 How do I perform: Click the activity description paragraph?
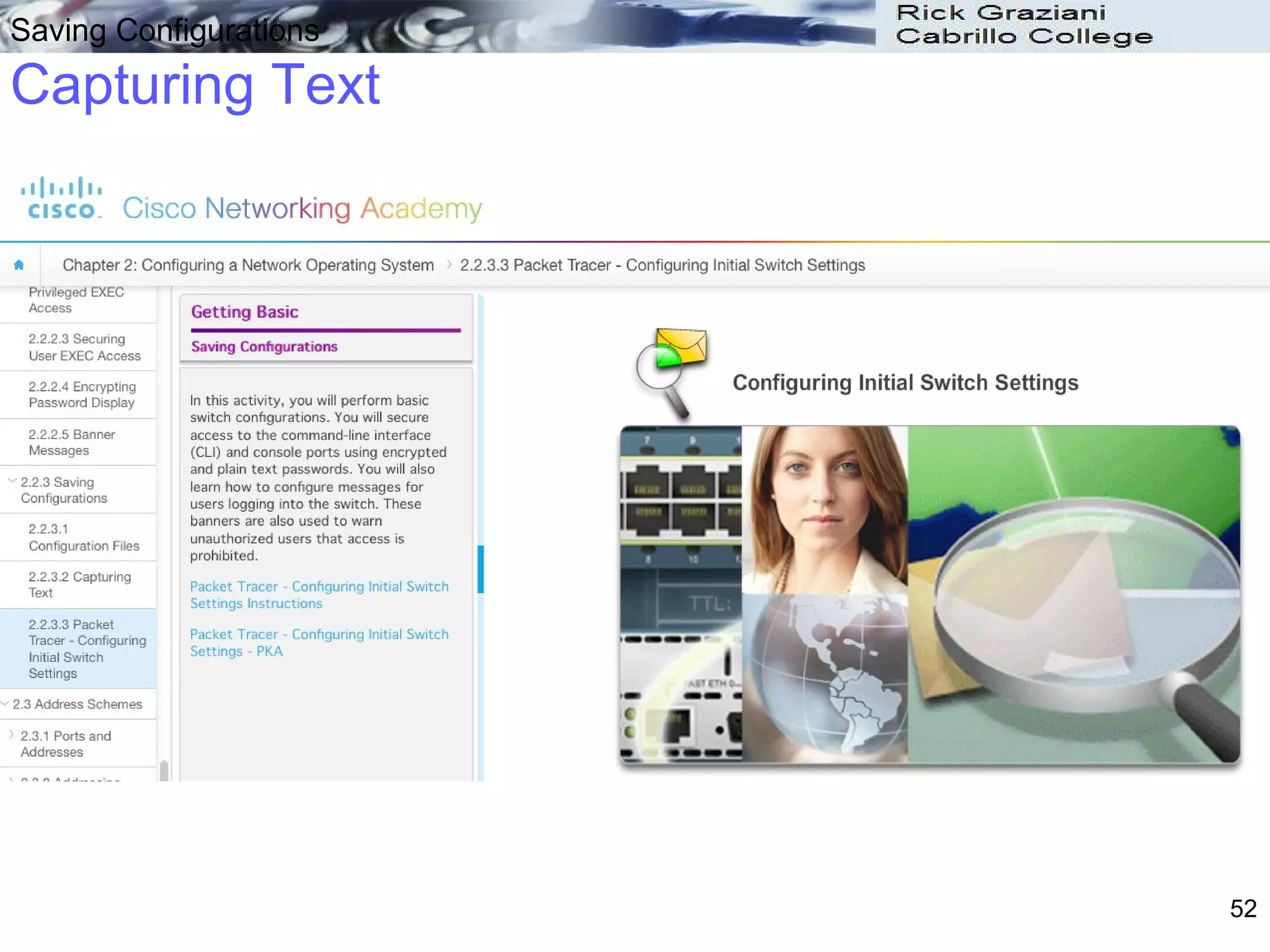(318, 478)
